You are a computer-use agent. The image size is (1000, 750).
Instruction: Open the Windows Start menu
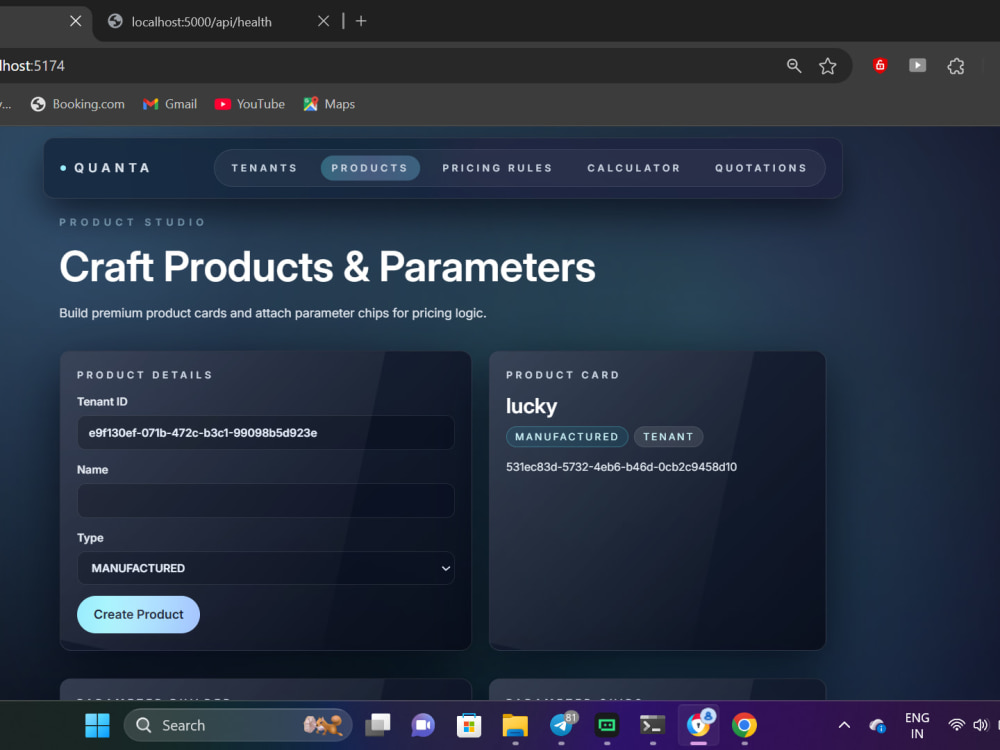tap(98, 725)
